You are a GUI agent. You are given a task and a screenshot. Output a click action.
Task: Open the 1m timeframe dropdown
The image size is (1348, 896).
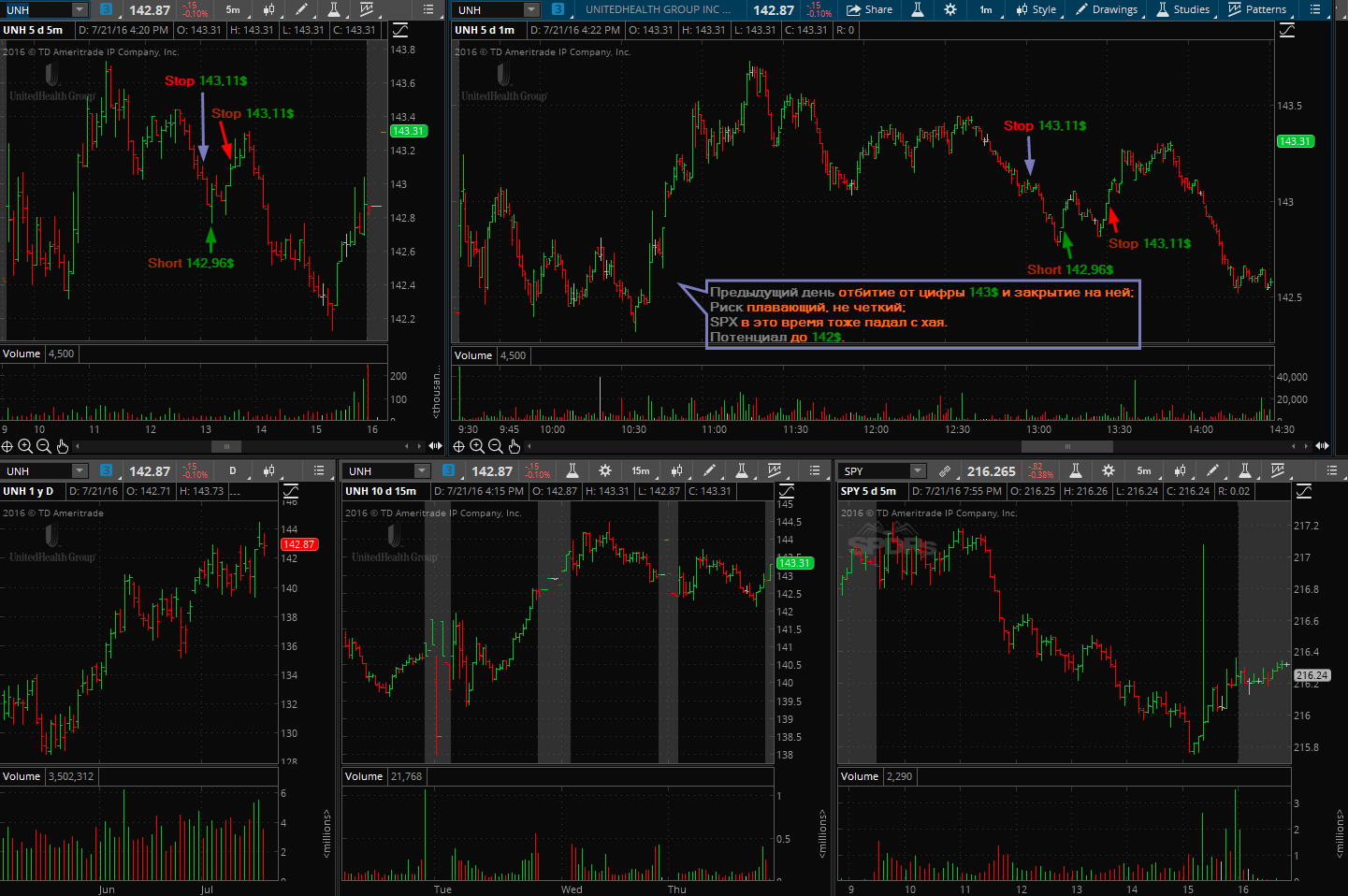coord(986,9)
